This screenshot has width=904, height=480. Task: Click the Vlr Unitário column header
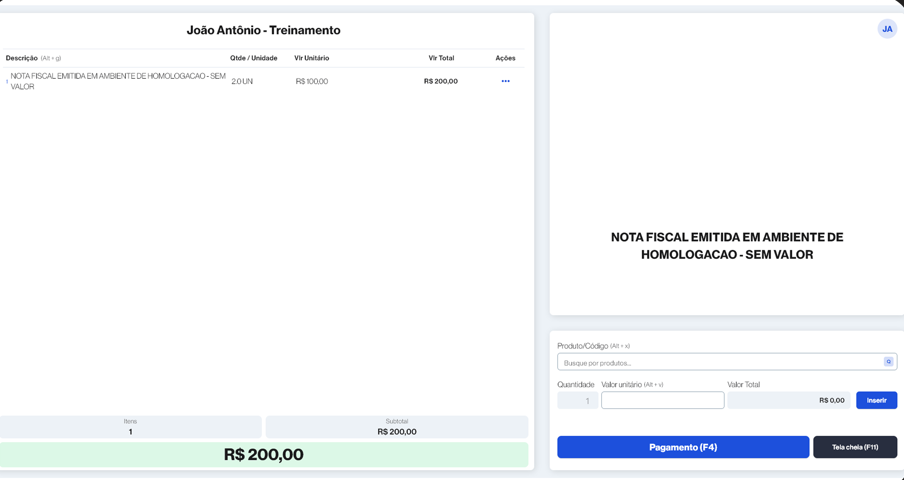pos(312,58)
